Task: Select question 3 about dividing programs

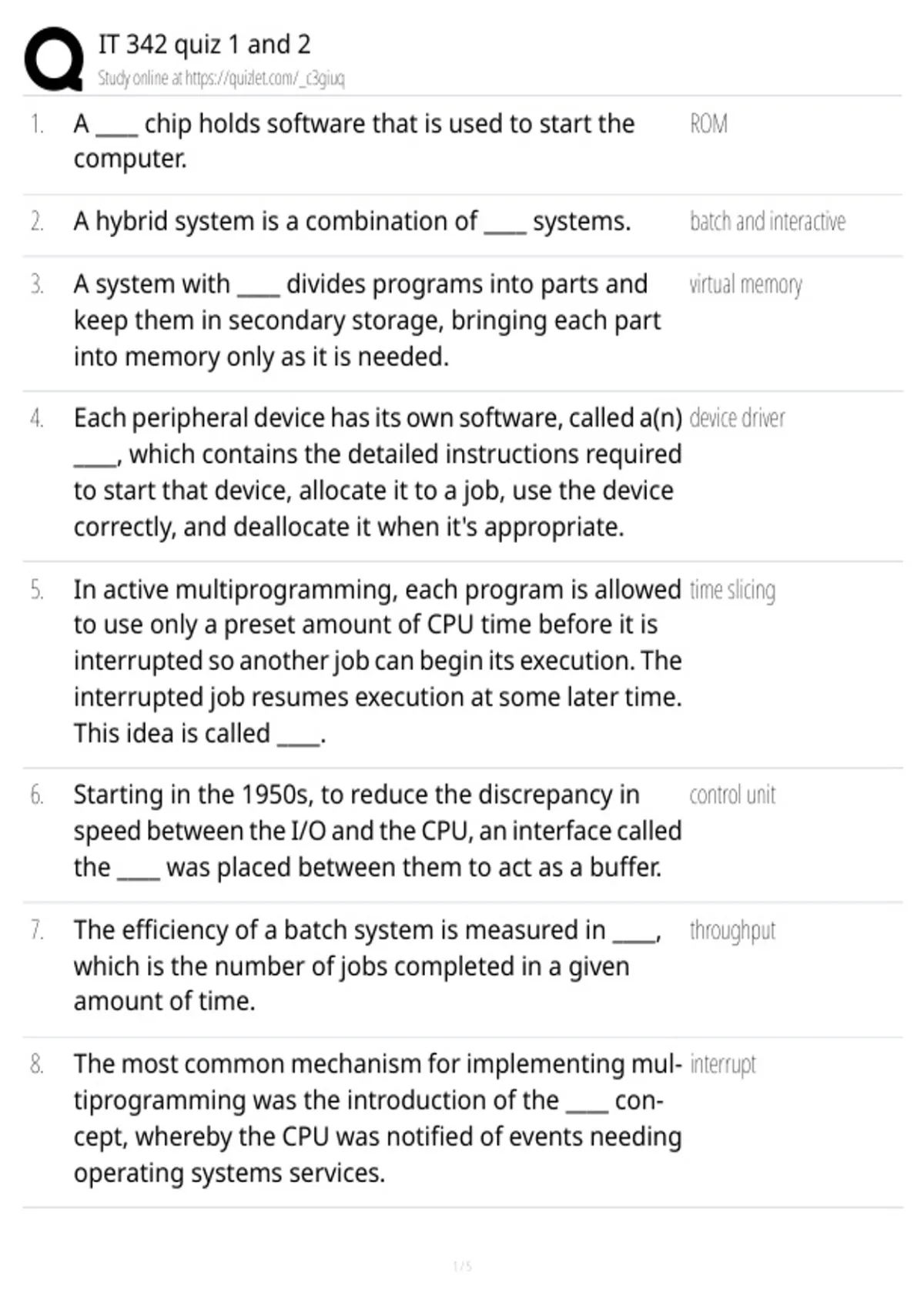Action: tap(367, 321)
